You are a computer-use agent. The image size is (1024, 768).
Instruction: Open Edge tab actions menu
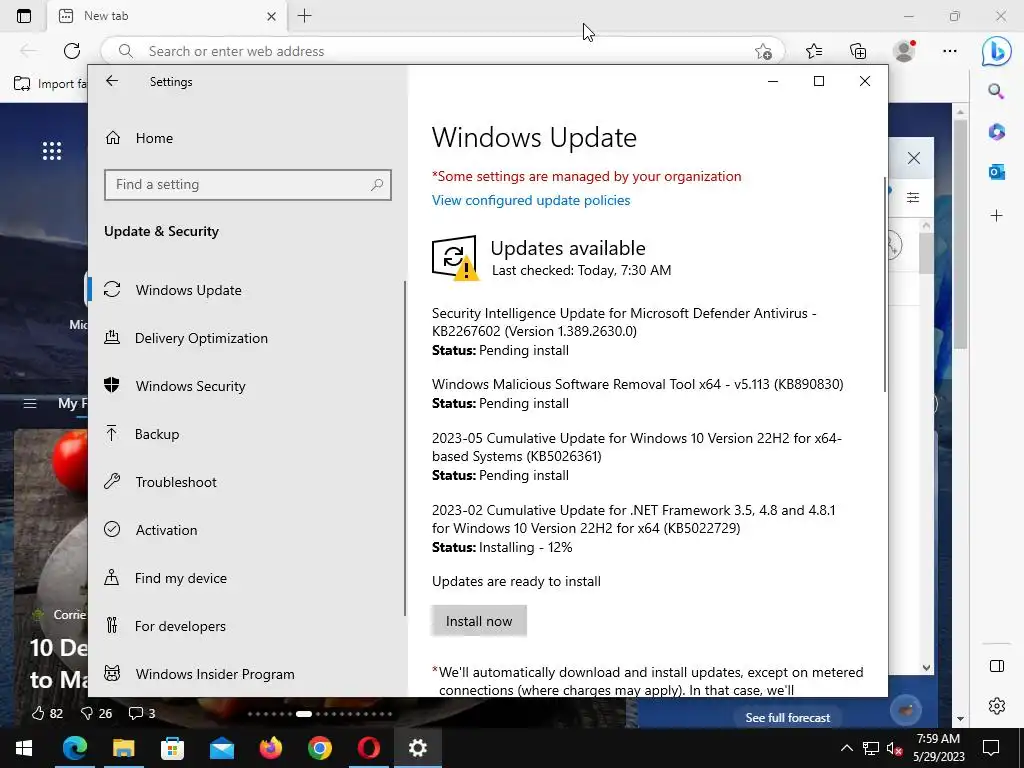point(24,16)
